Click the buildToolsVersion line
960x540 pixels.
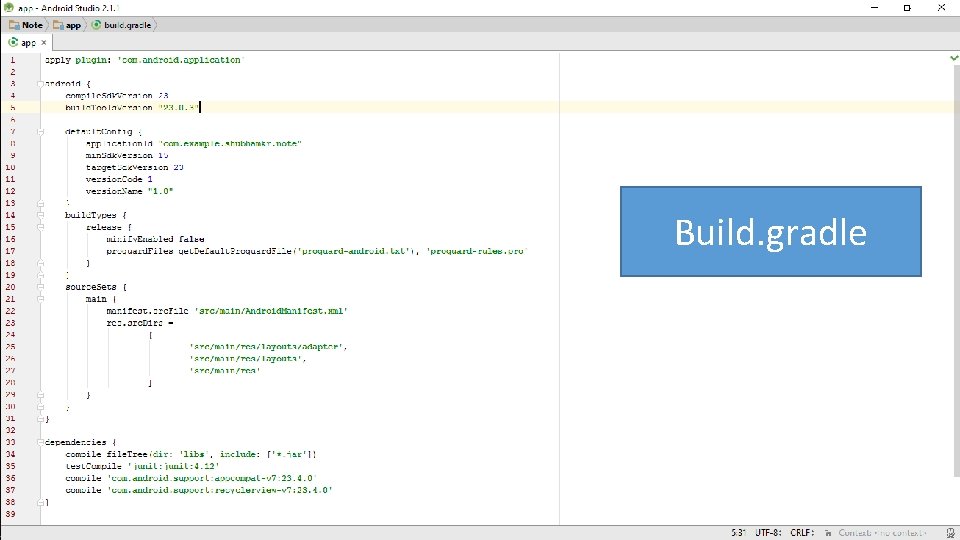point(132,107)
